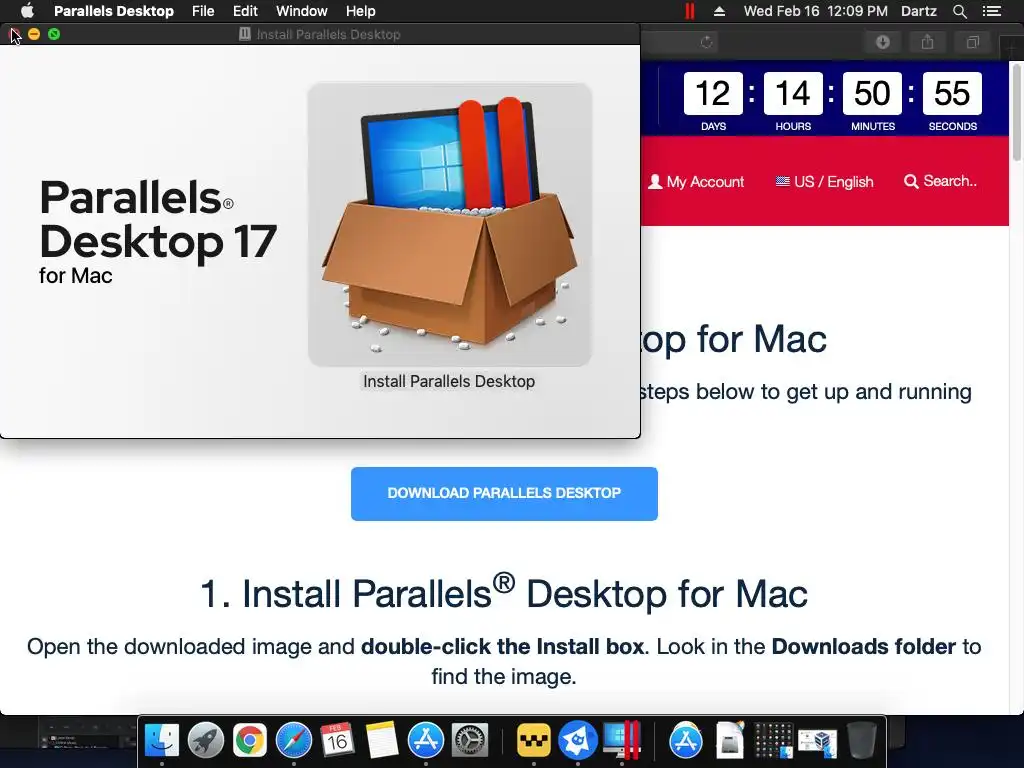Click the heading 1. Install Parallels Desktop for Mac

coord(504,592)
